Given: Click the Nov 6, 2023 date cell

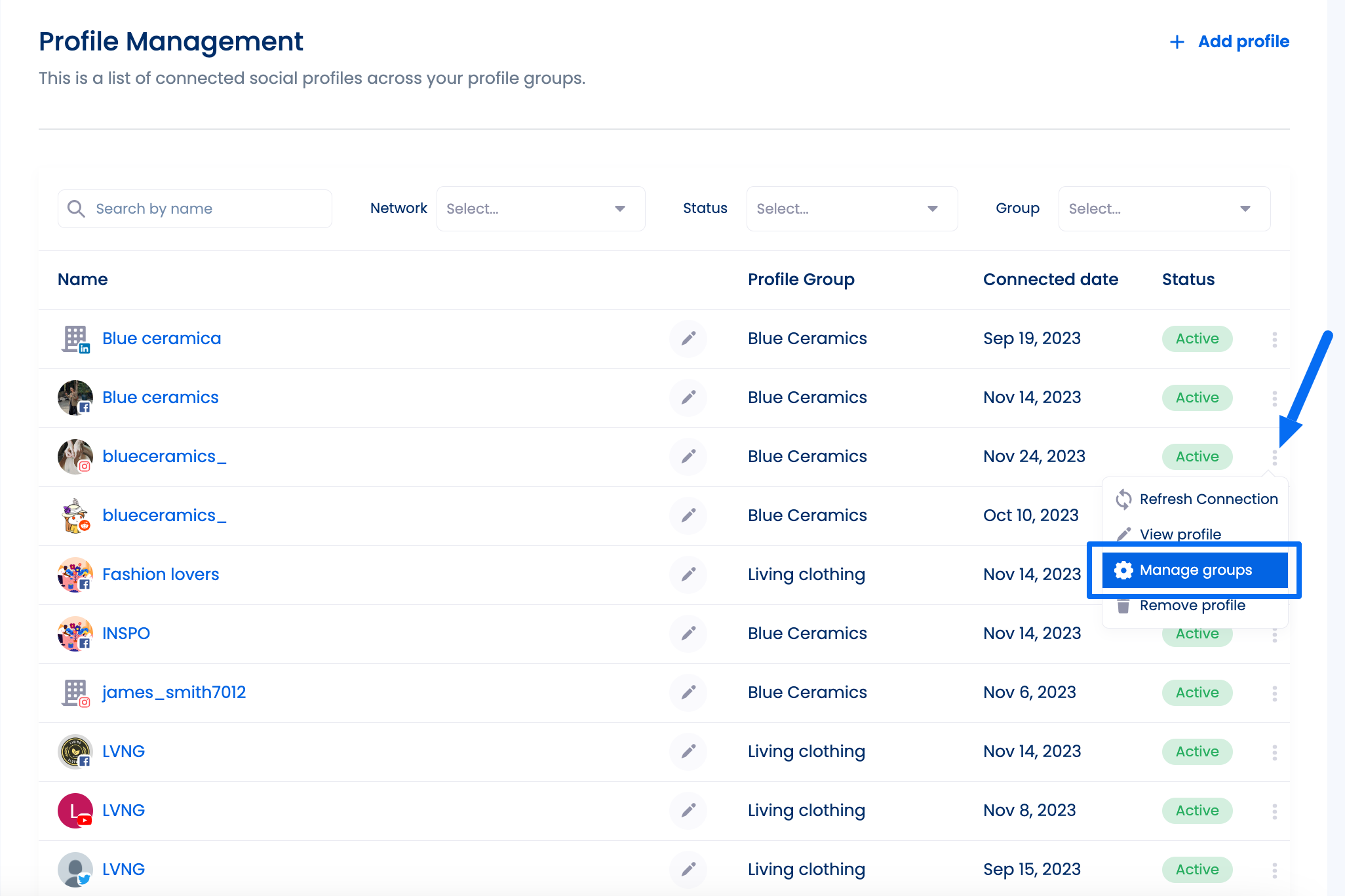Looking at the screenshot, I should tap(1029, 692).
